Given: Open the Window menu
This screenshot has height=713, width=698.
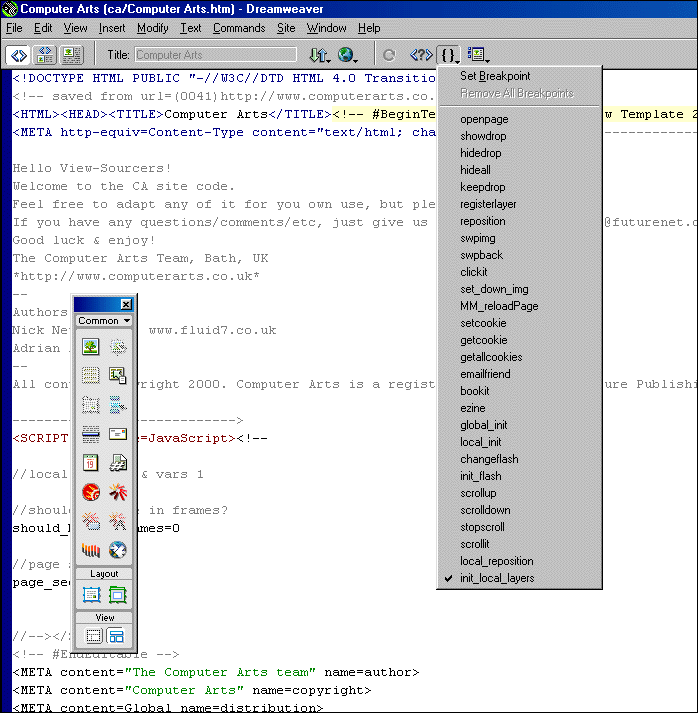Looking at the screenshot, I should (x=326, y=28).
